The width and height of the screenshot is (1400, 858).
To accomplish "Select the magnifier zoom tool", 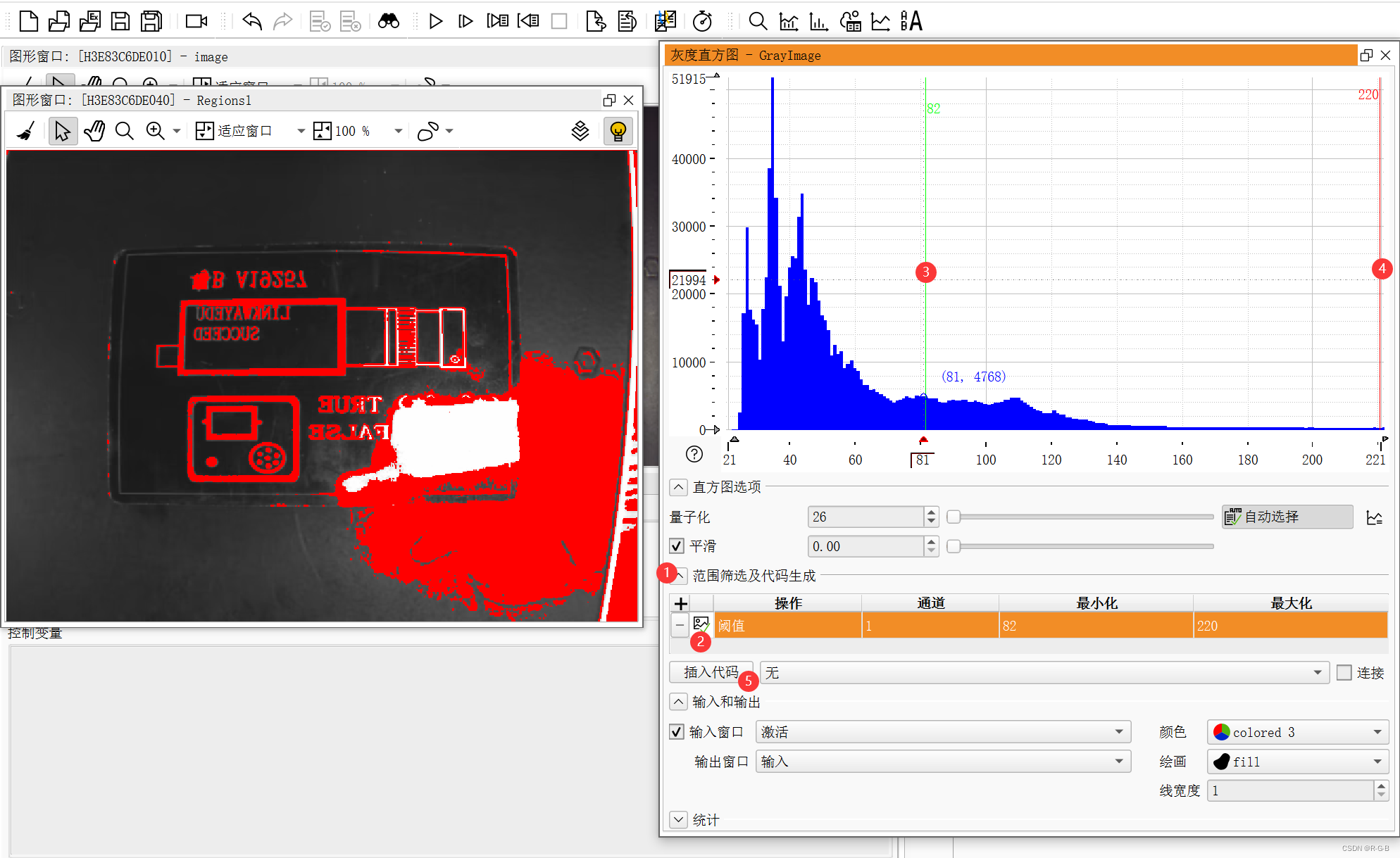I will click(124, 131).
